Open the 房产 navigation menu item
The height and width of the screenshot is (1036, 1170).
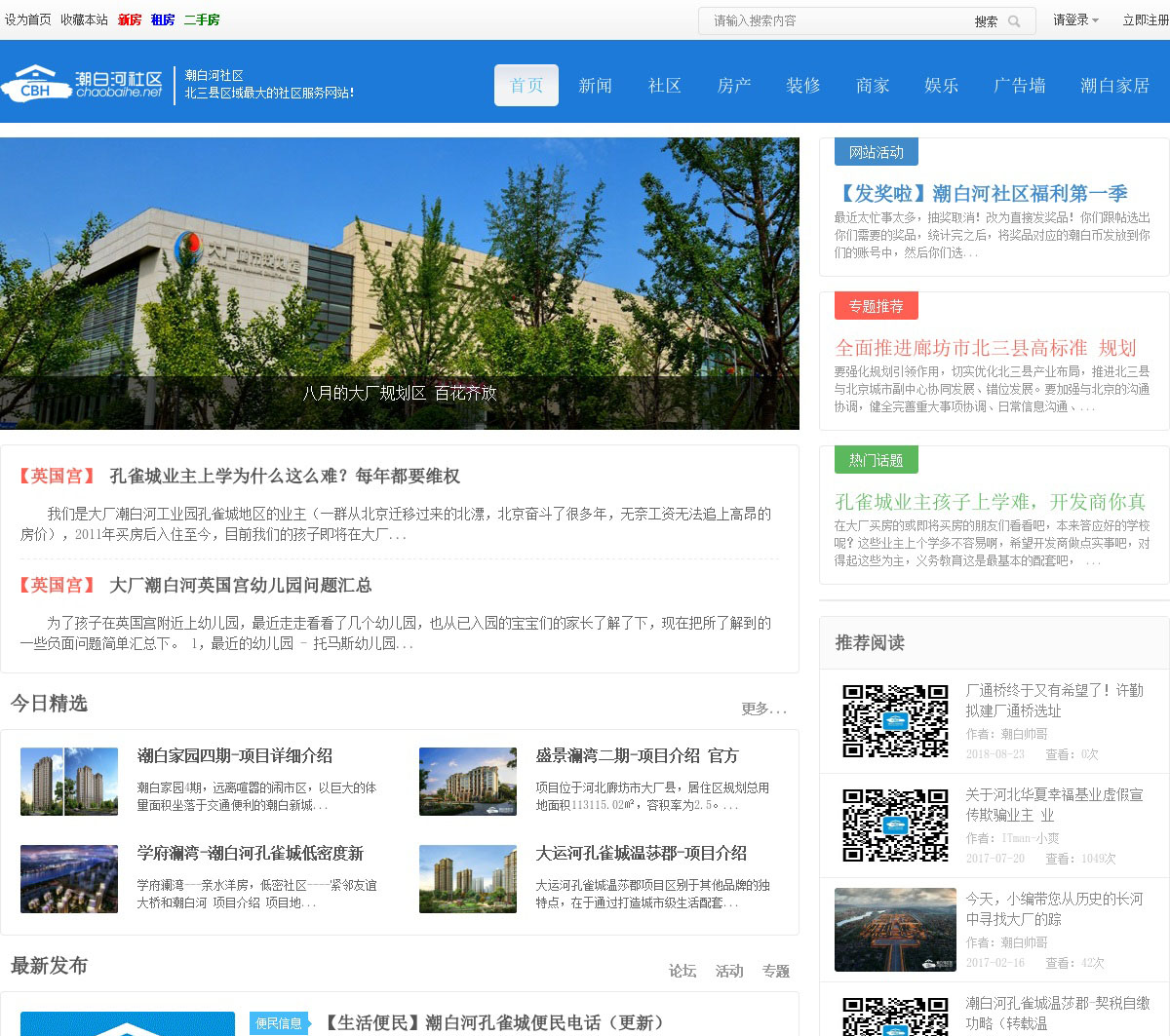733,86
